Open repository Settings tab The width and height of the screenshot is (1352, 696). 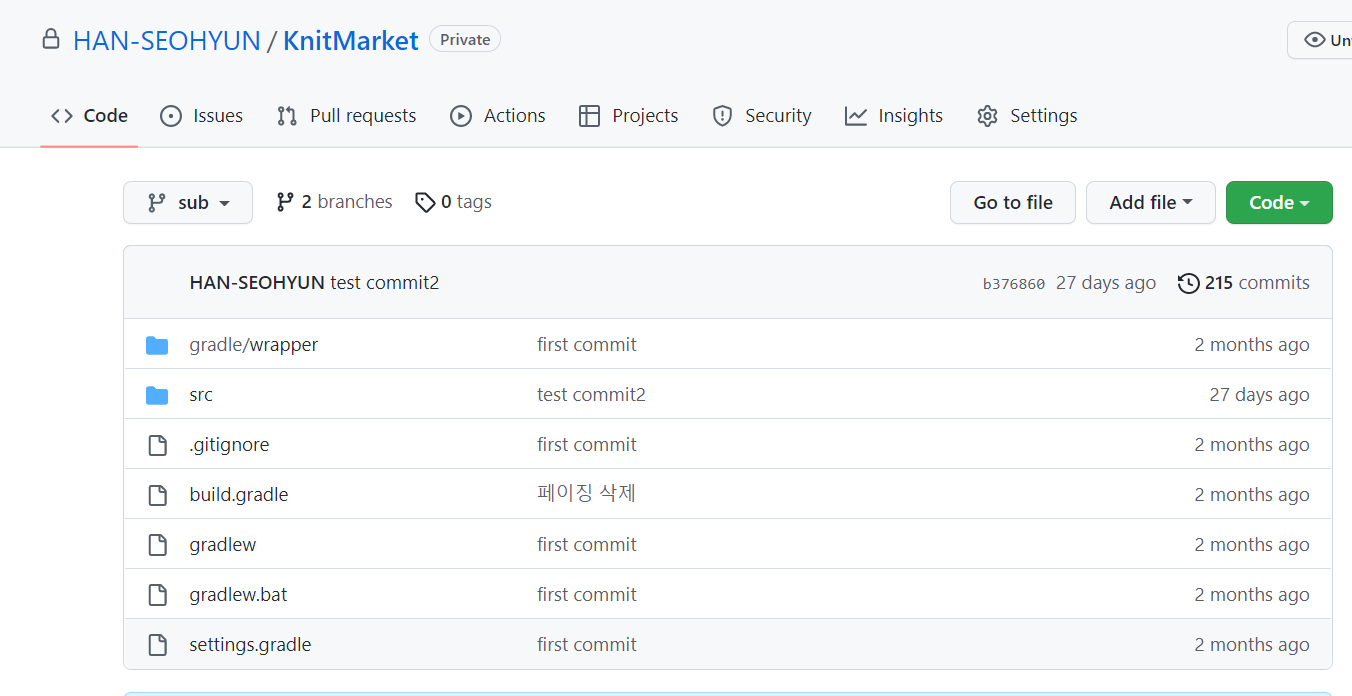click(x=1027, y=116)
